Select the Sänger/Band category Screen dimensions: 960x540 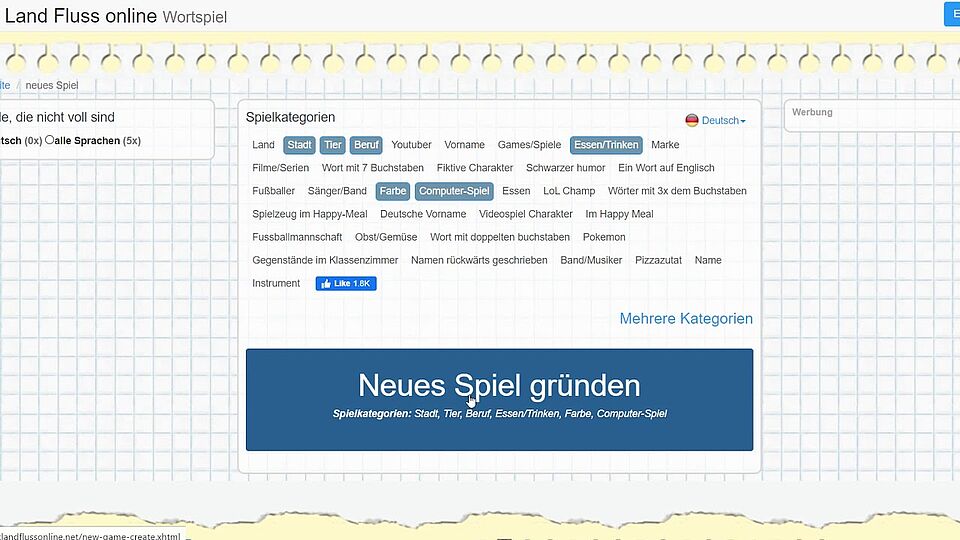pos(337,191)
